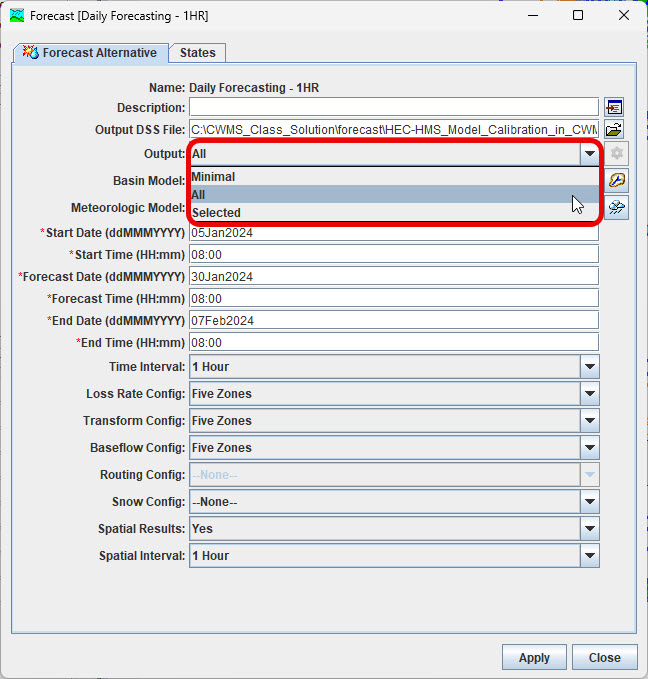Click the Close button

(x=604, y=657)
